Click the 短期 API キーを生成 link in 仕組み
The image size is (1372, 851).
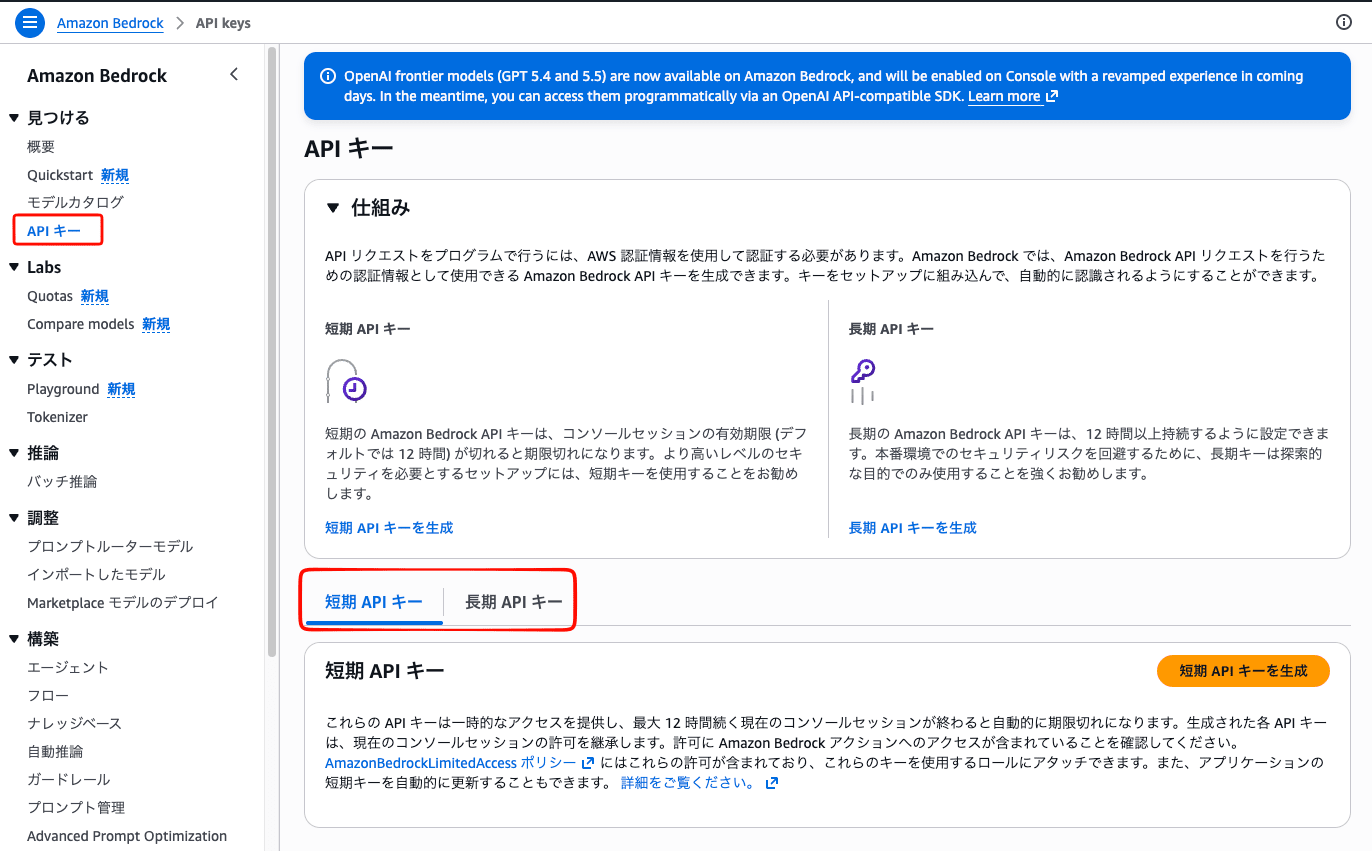pos(389,527)
